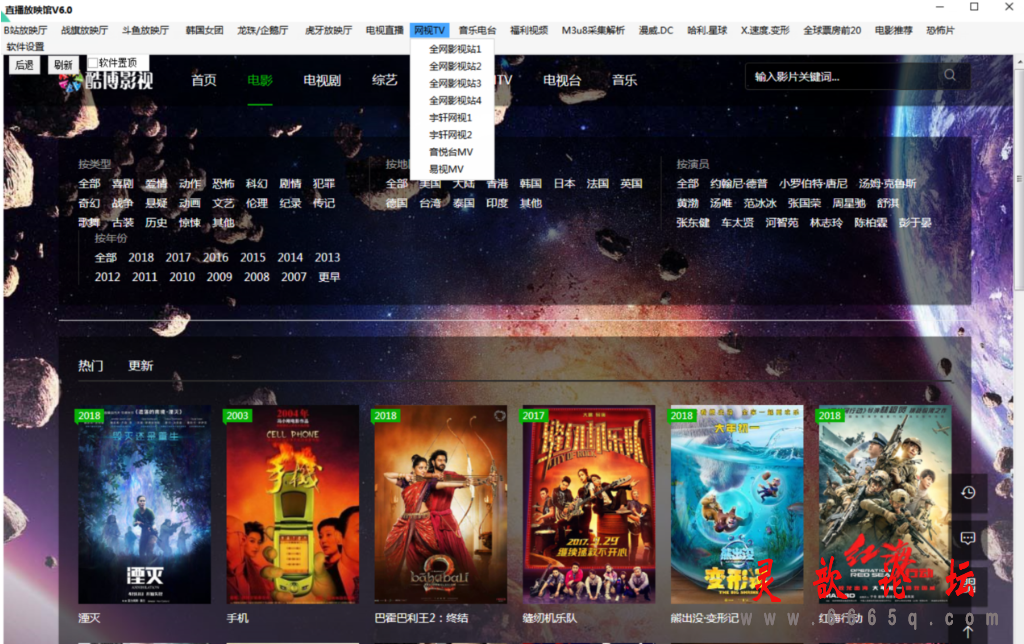Screen dimensions: 1024x644
Task: Go back with the 后退 button
Action: 24,65
